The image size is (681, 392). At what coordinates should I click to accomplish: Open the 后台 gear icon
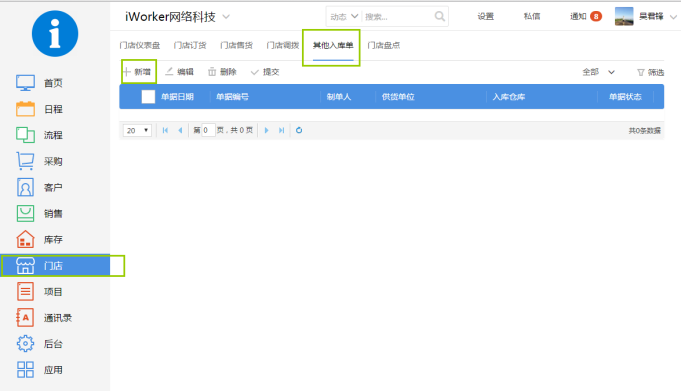click(25, 344)
